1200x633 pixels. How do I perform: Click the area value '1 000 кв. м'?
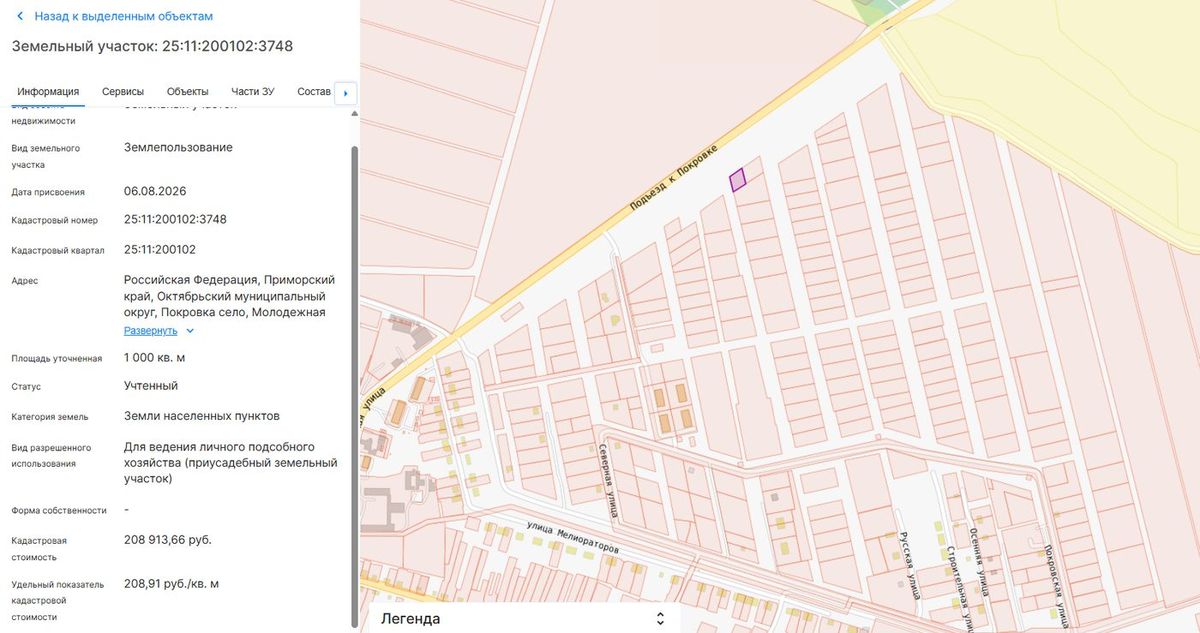(155, 358)
